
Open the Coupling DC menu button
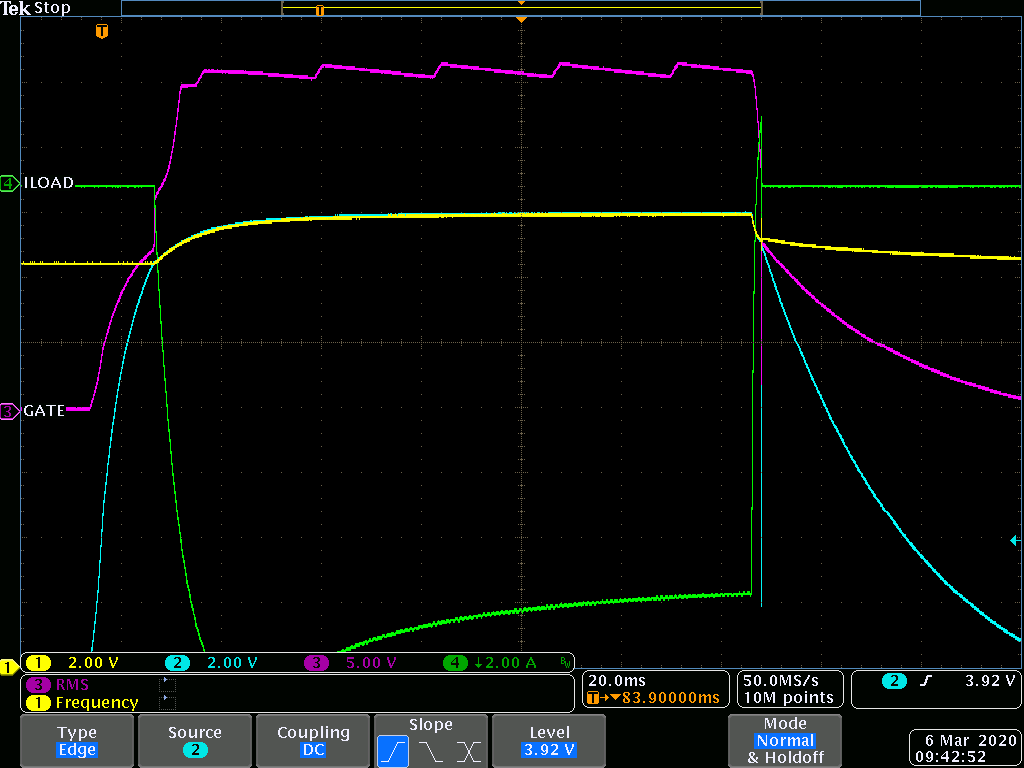tap(313, 741)
